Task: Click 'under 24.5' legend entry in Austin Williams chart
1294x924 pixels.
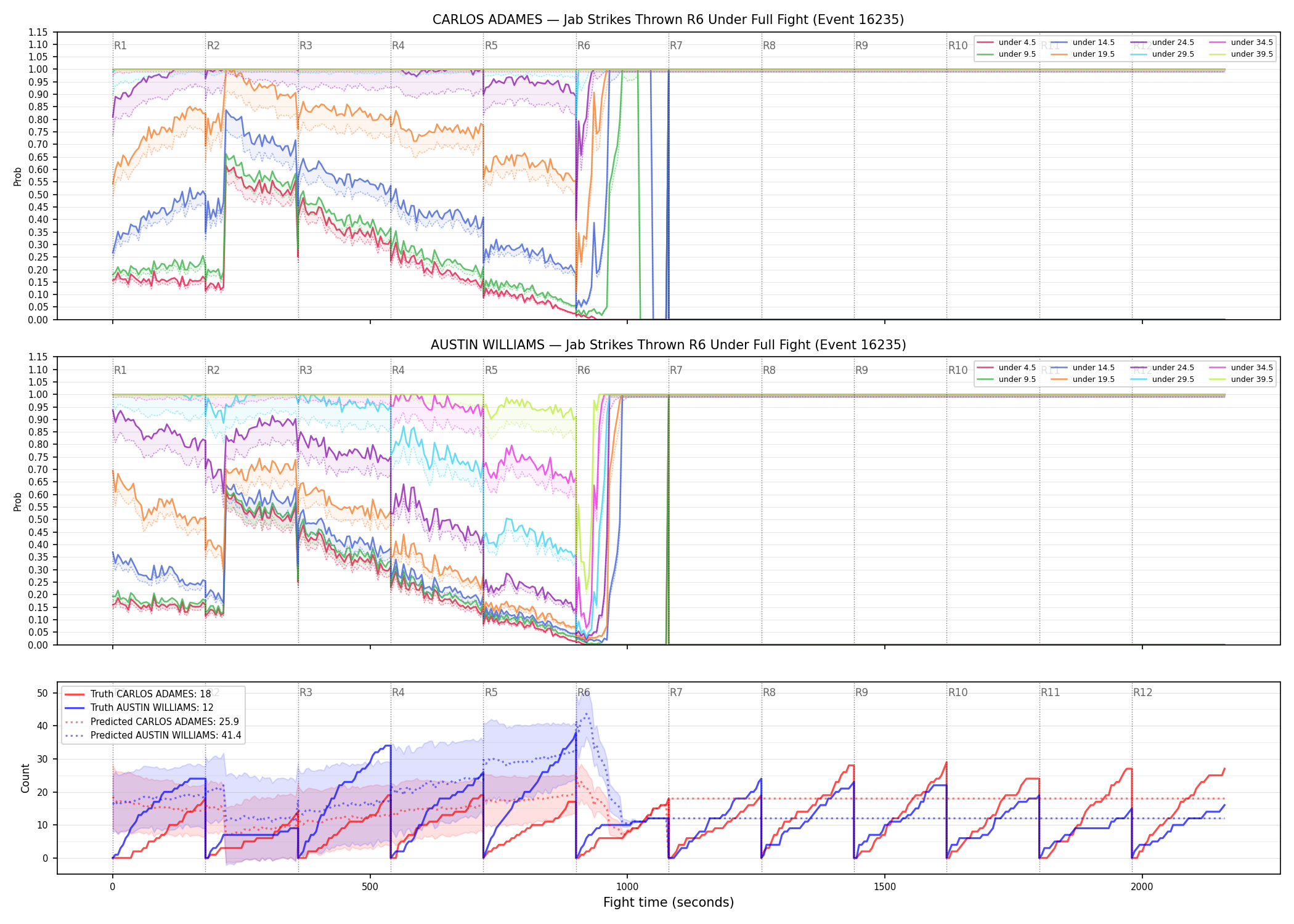Action: tap(1163, 368)
